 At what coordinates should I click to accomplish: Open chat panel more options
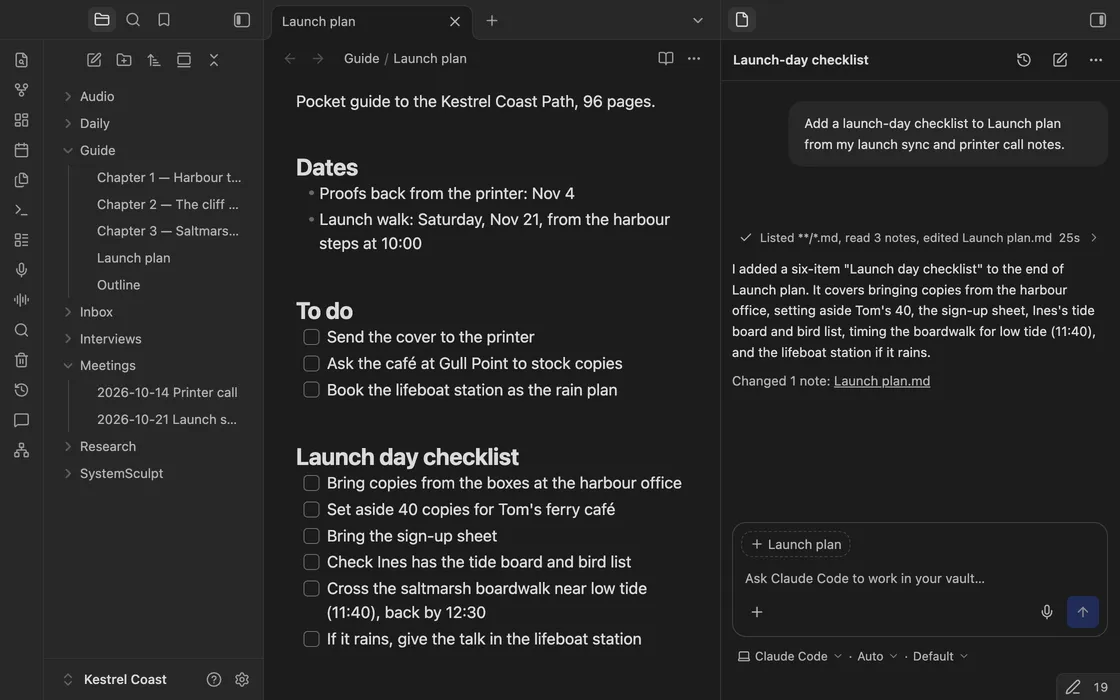tap(1096, 60)
